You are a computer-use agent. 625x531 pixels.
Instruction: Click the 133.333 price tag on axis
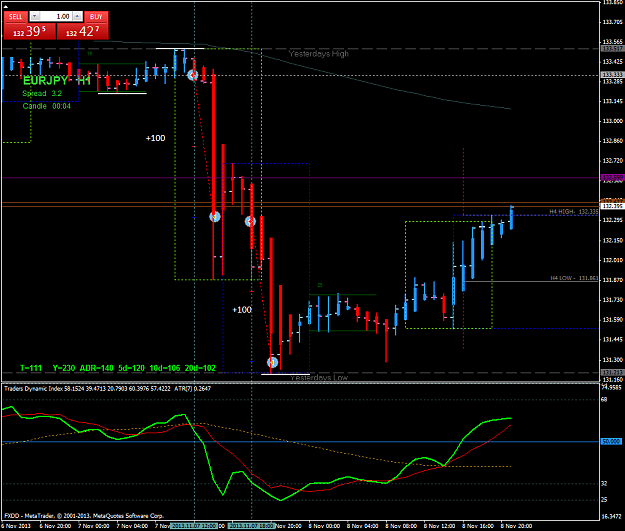coord(612,75)
